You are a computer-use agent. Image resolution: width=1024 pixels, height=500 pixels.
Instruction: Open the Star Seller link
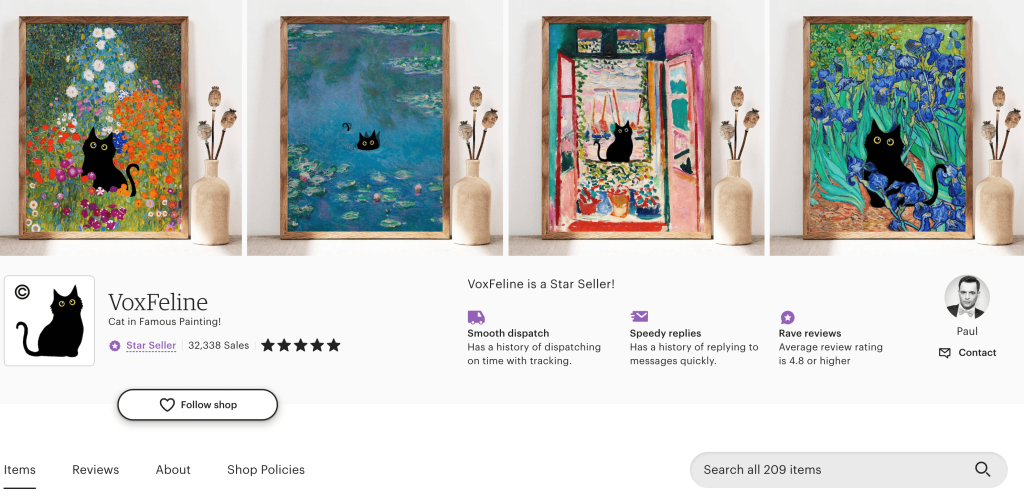(151, 346)
